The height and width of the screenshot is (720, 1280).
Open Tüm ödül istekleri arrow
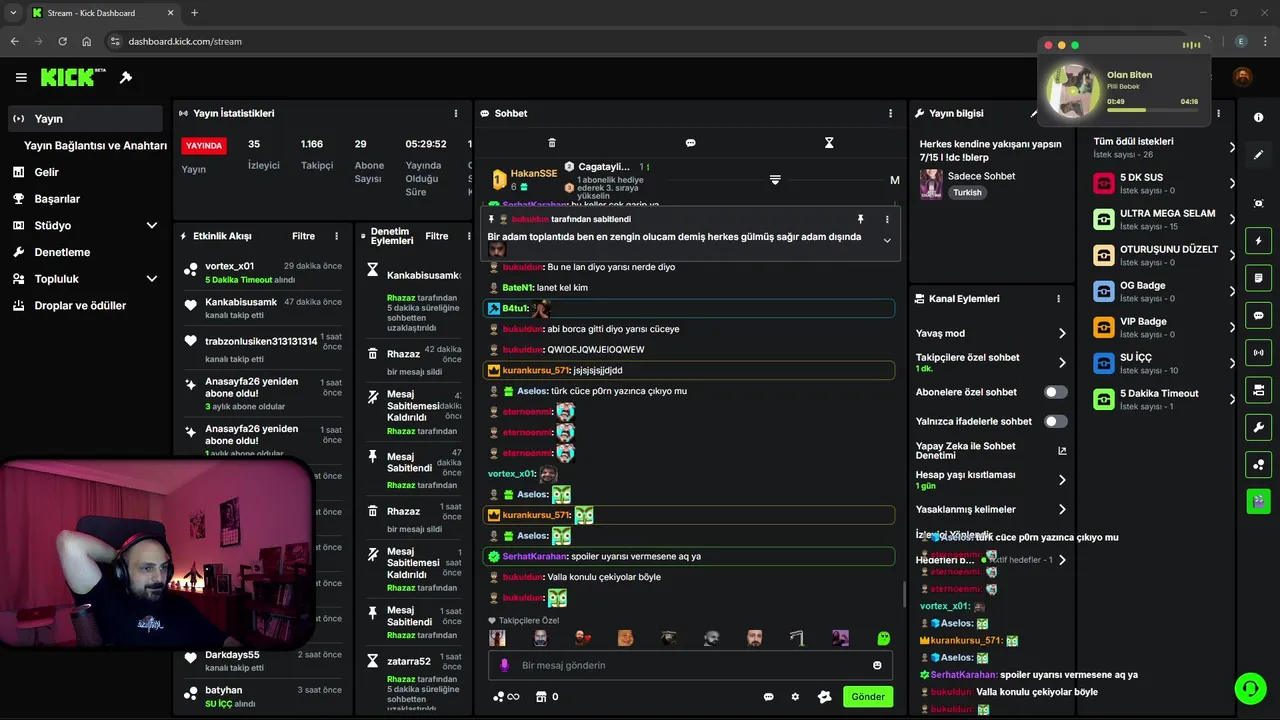[1231, 147]
